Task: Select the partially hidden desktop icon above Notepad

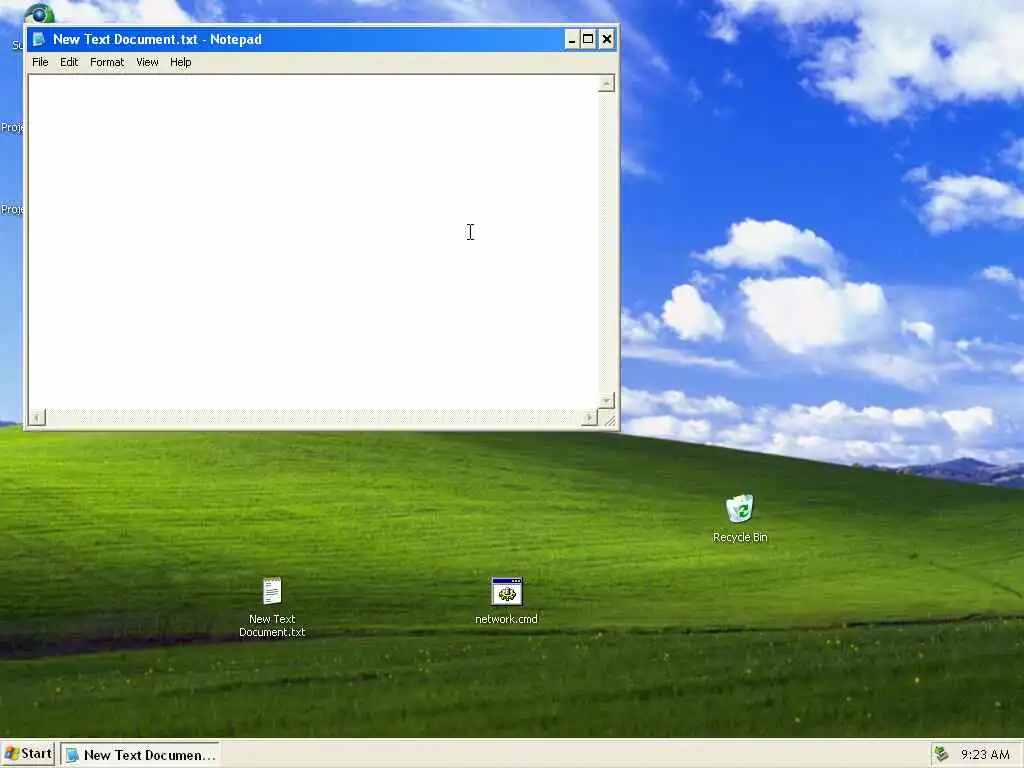Action: tap(39, 13)
